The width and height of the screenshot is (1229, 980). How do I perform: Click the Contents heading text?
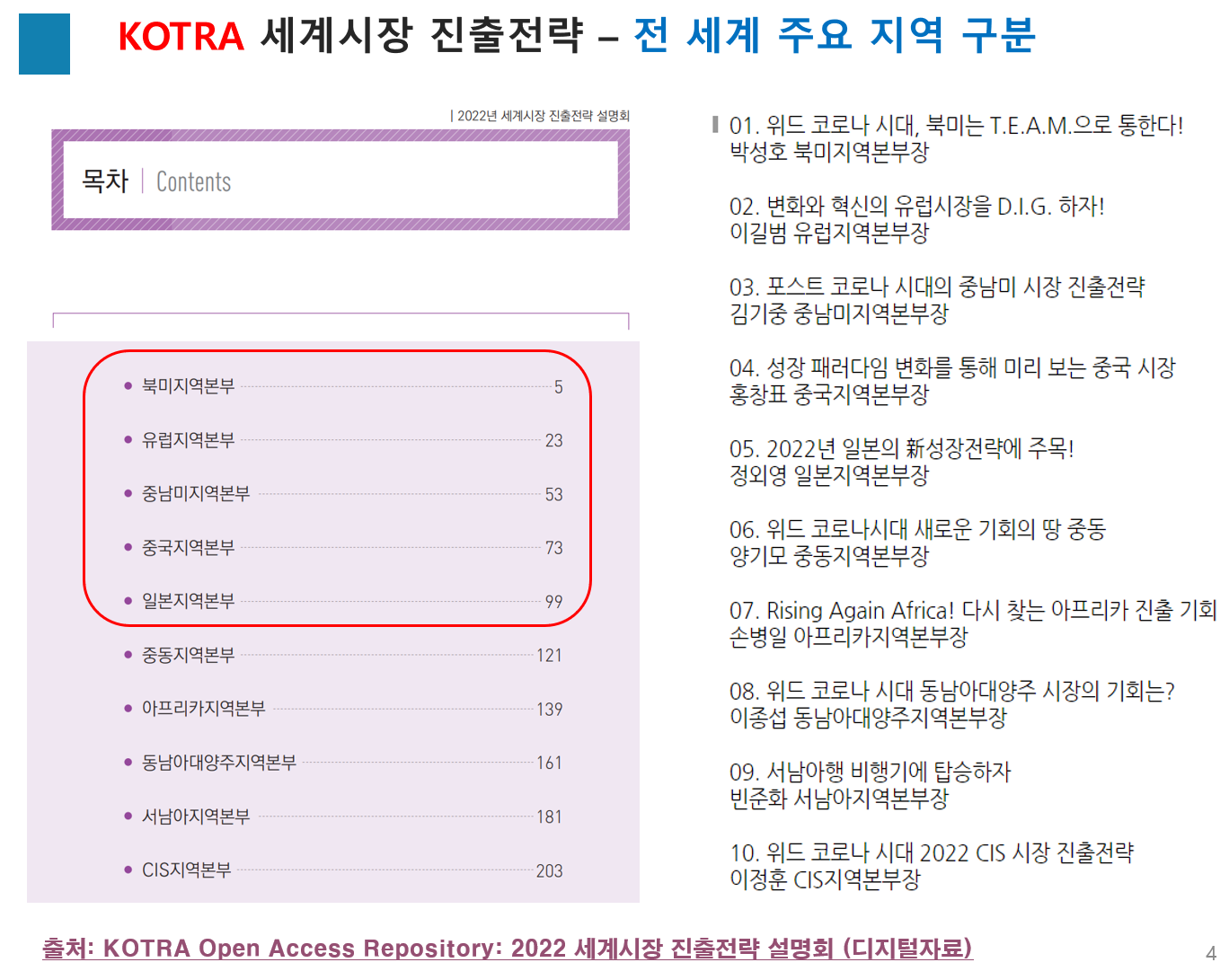(193, 181)
